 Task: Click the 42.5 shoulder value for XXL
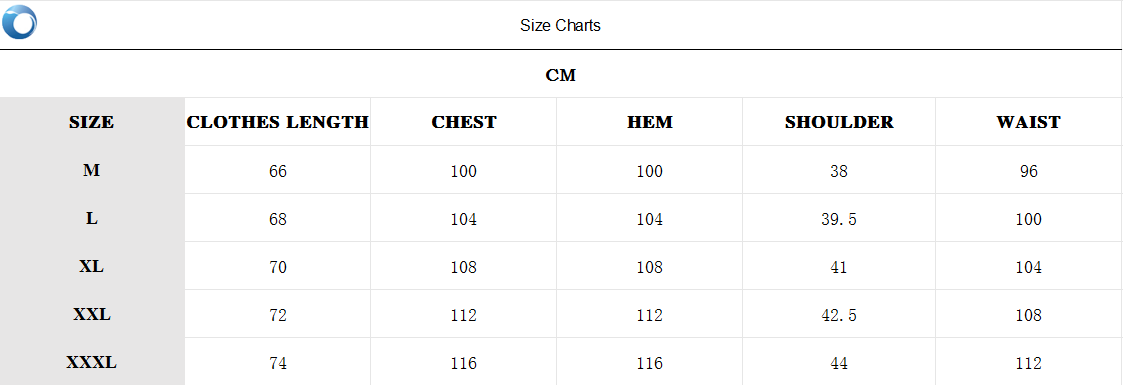coord(839,315)
